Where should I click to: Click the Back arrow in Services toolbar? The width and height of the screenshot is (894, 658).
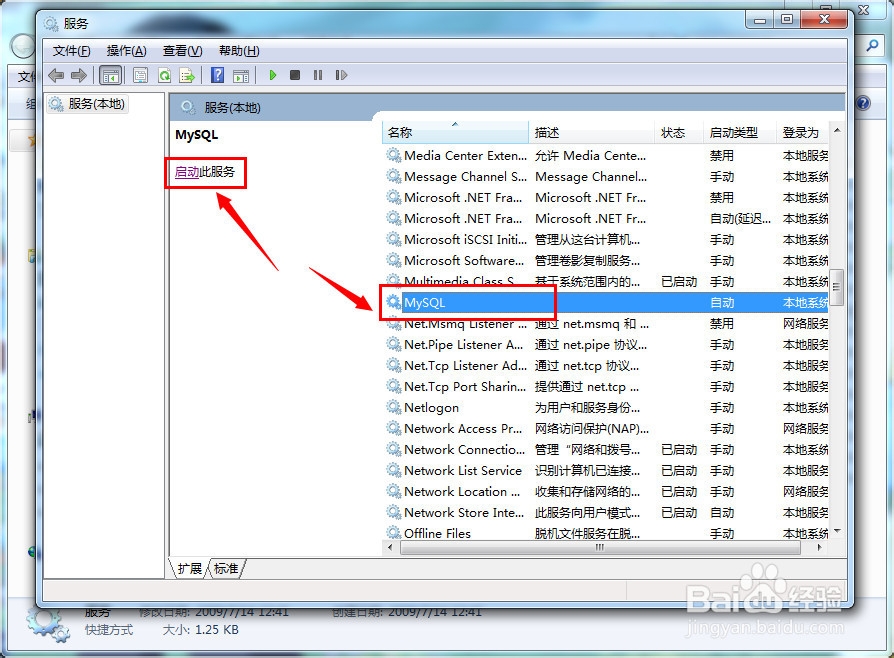pyautogui.click(x=56, y=75)
